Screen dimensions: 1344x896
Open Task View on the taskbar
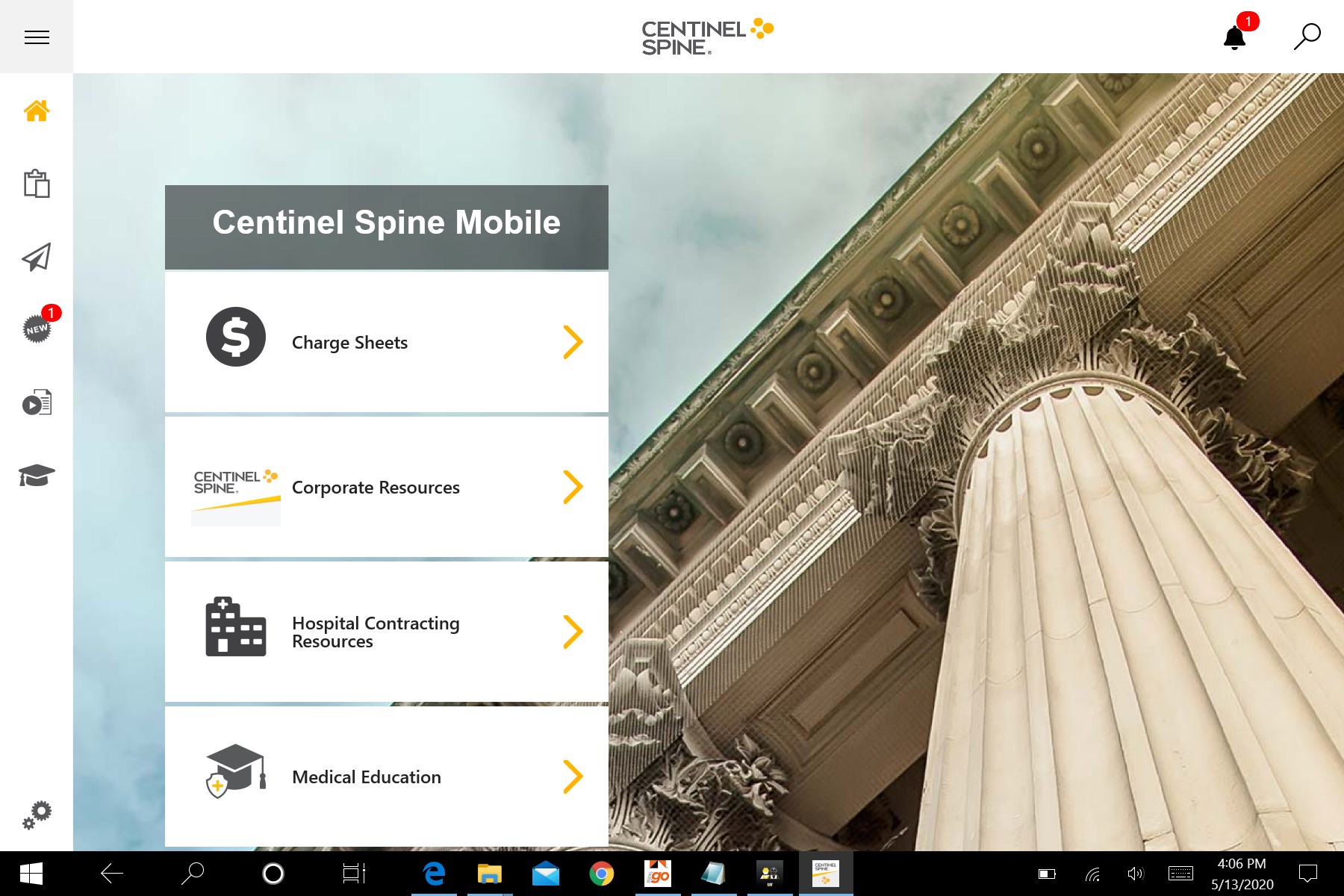(354, 874)
